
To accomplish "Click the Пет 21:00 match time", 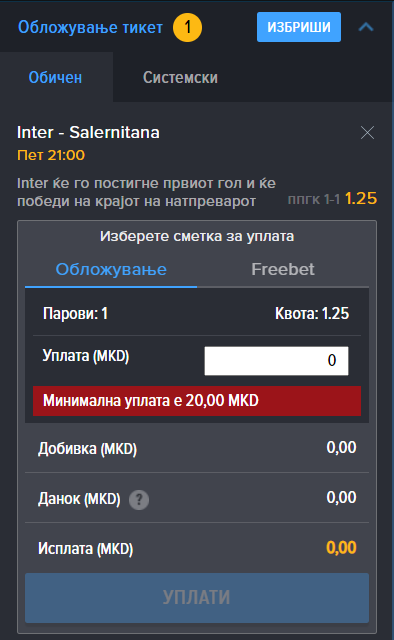I will point(51,155).
